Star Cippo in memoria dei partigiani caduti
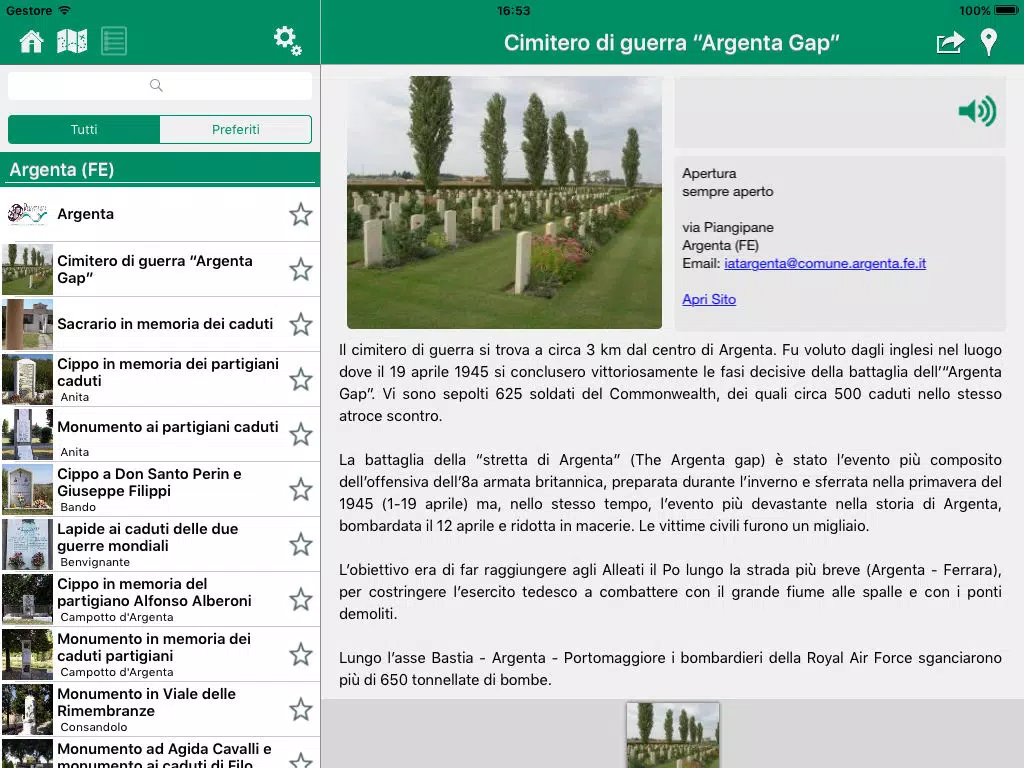Screen dimensions: 1024x768 pyautogui.click(x=300, y=379)
